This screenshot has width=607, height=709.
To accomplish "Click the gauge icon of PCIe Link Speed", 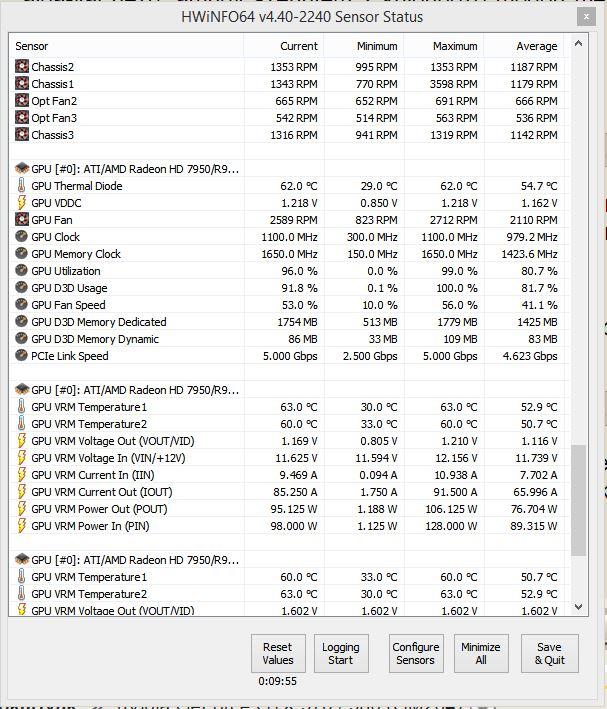I will point(21,355).
